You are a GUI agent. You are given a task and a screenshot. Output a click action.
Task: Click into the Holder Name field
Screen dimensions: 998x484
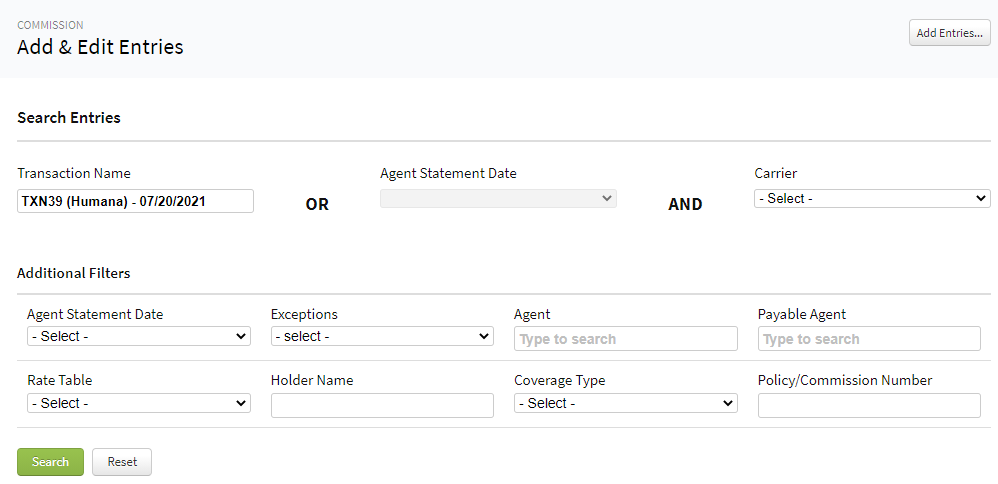382,405
